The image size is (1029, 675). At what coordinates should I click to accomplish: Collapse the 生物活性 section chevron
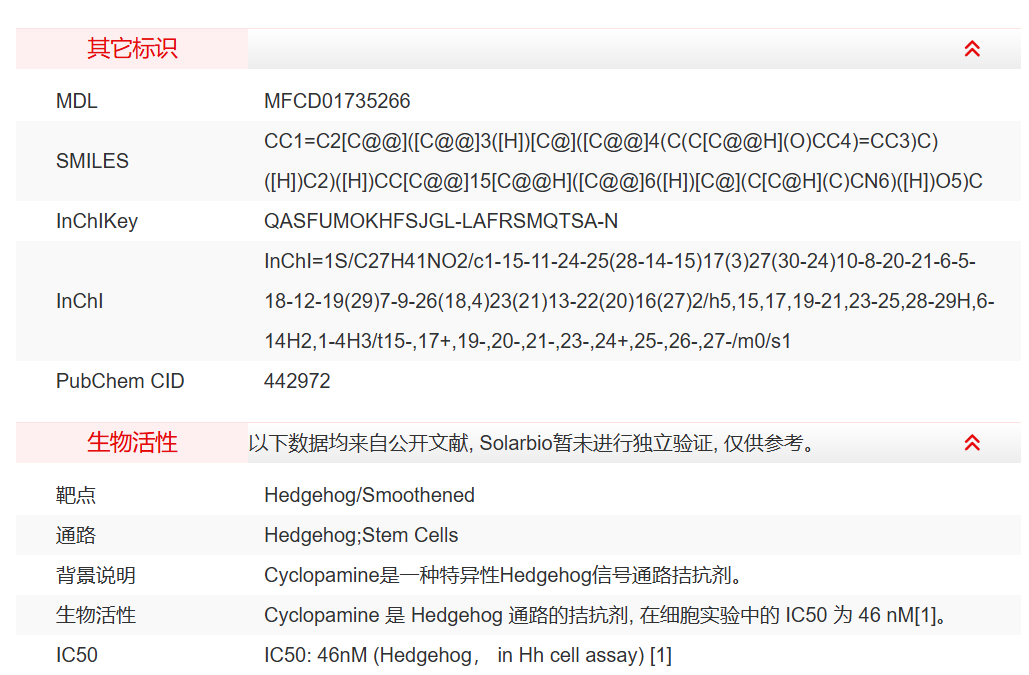point(971,443)
